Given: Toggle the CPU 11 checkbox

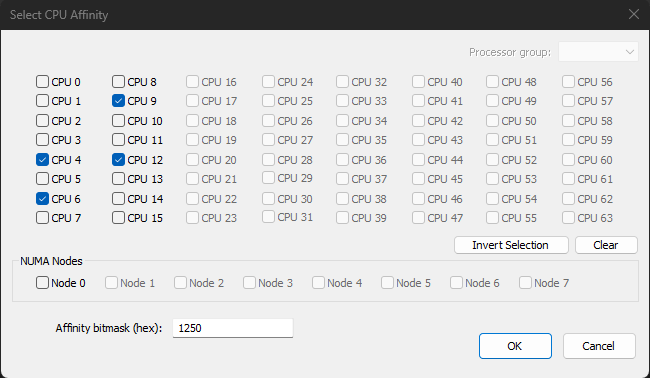Looking at the screenshot, I should (x=118, y=140).
